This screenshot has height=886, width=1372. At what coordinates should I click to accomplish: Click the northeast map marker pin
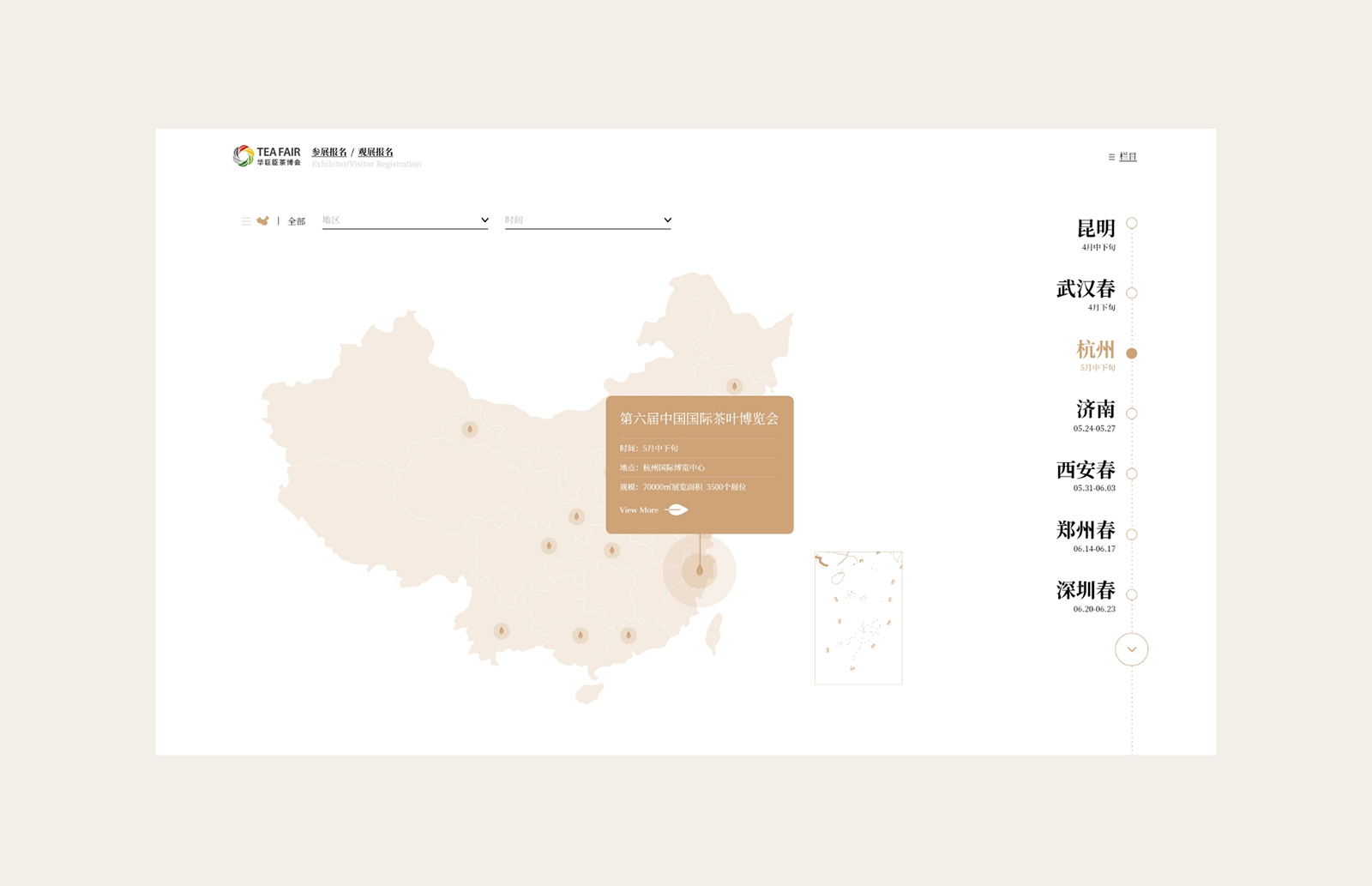coord(734,386)
